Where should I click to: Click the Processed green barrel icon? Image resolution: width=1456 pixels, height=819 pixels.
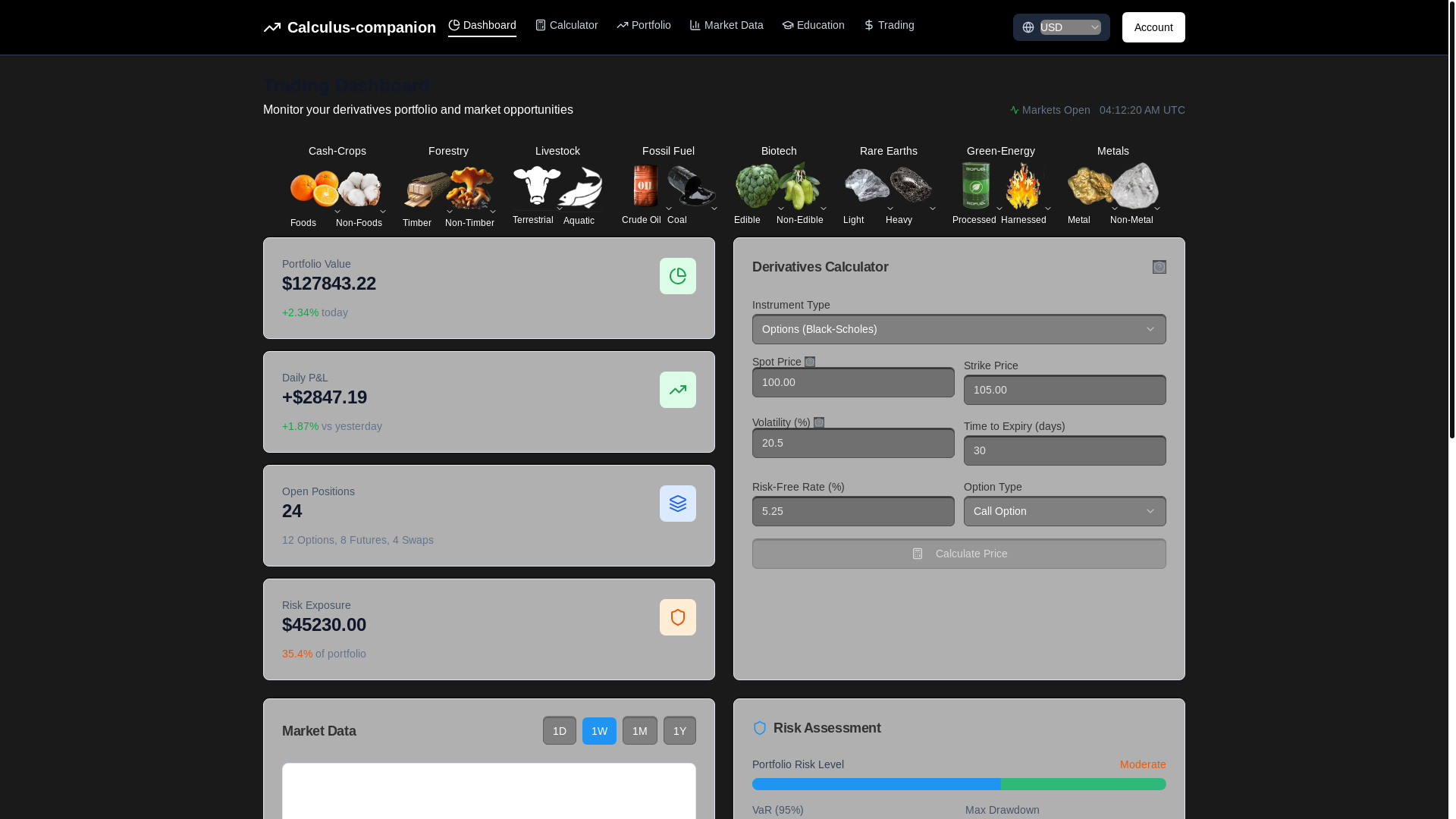pyautogui.click(x=976, y=185)
